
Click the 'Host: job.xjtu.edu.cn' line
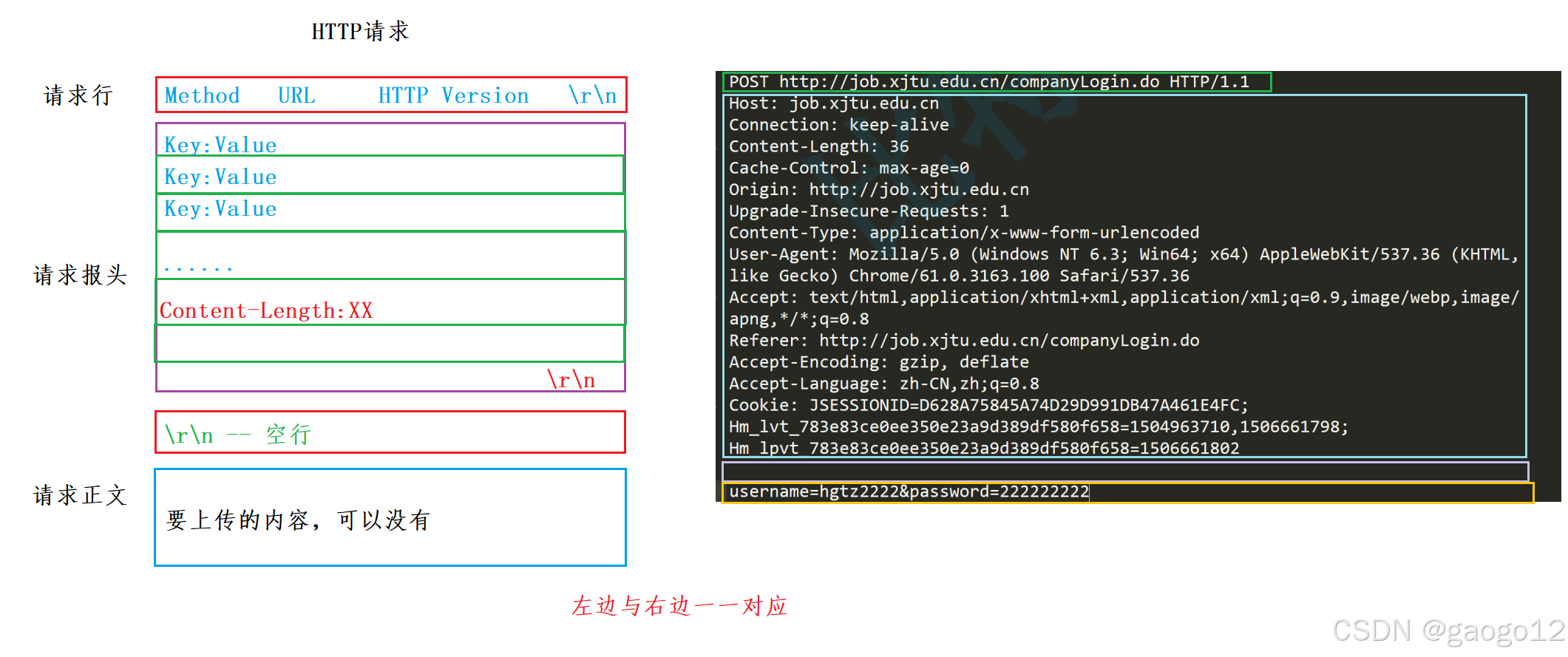[x=834, y=103]
